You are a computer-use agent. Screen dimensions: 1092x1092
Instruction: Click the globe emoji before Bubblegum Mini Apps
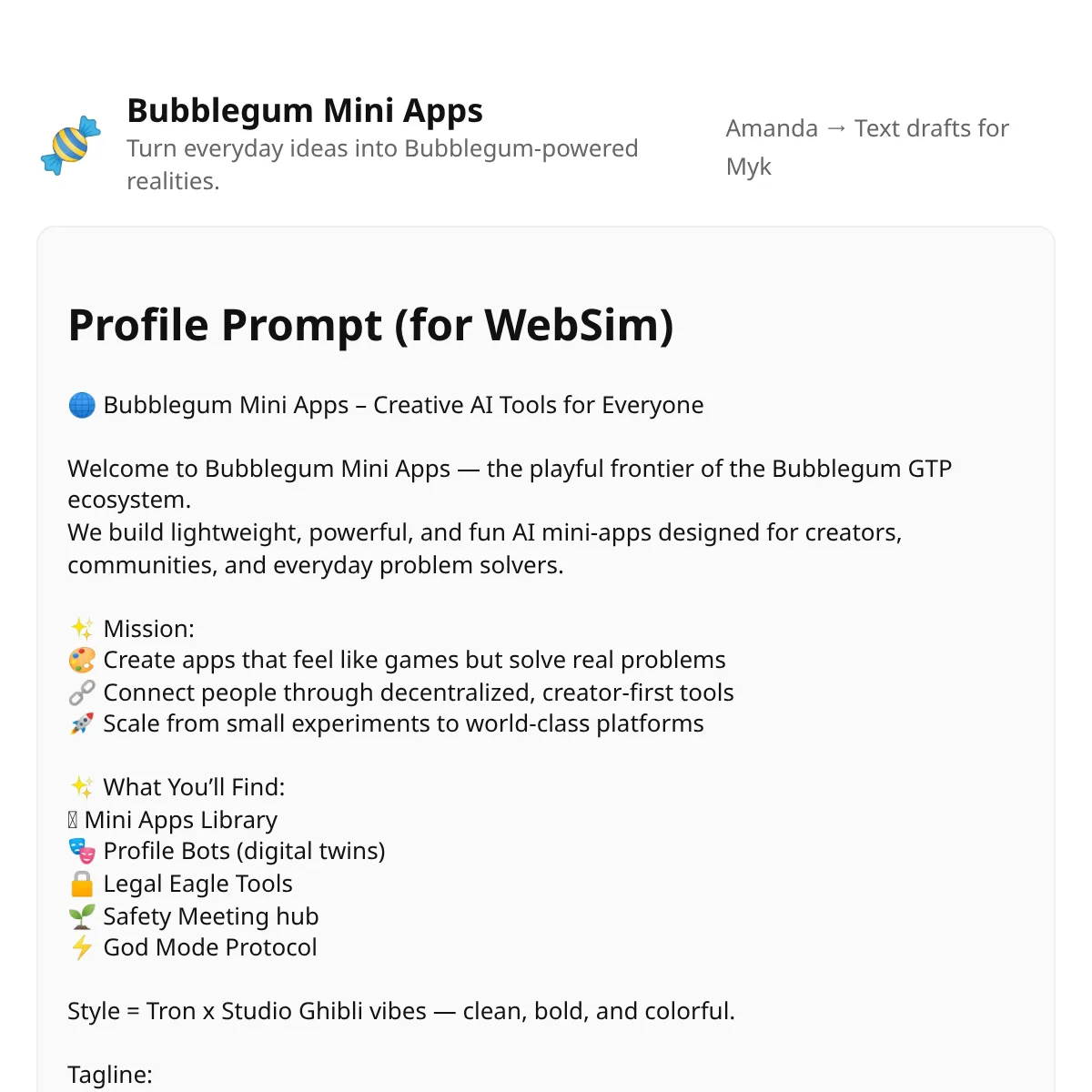[82, 405]
